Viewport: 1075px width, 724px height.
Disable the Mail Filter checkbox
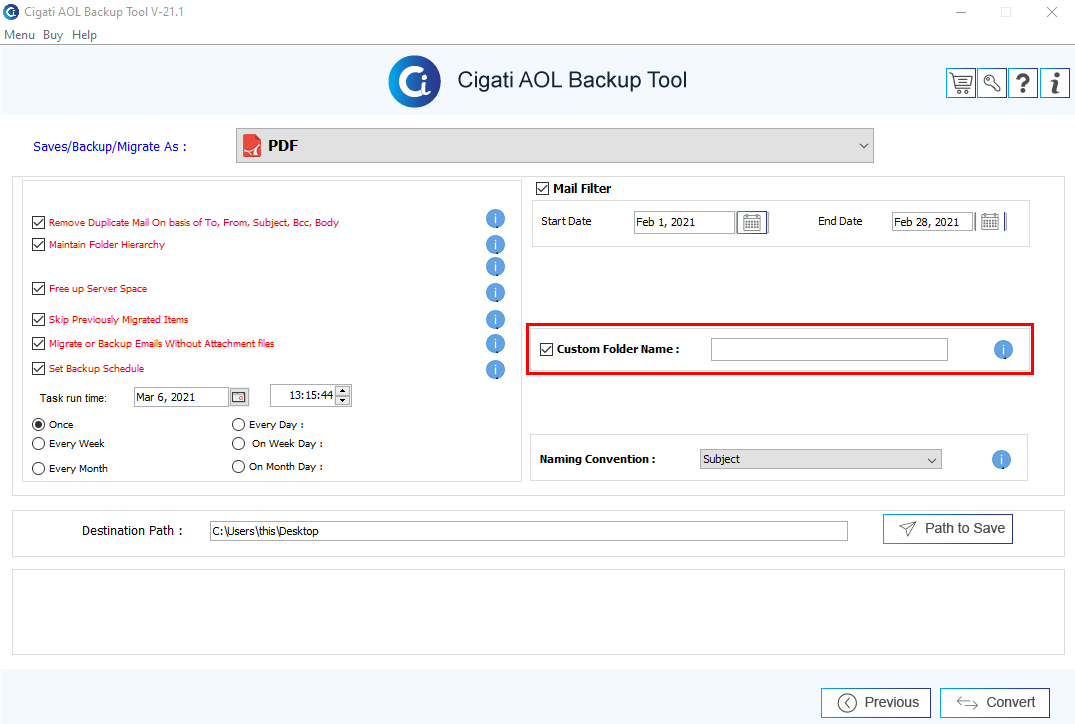coord(542,188)
